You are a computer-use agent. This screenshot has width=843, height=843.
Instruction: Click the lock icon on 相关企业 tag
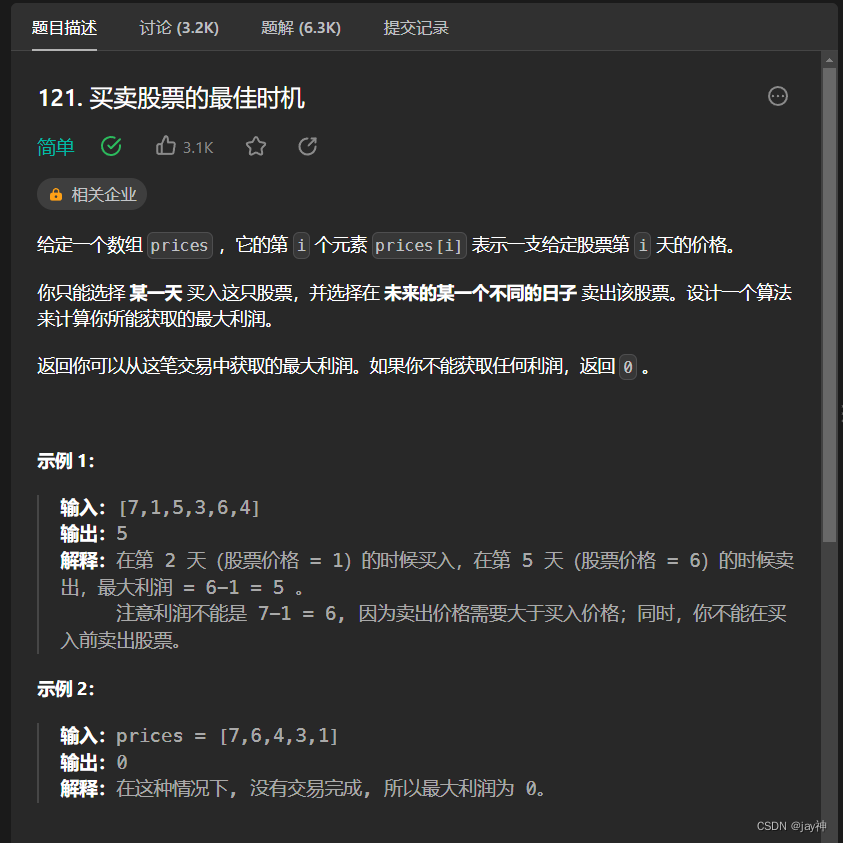click(55, 194)
